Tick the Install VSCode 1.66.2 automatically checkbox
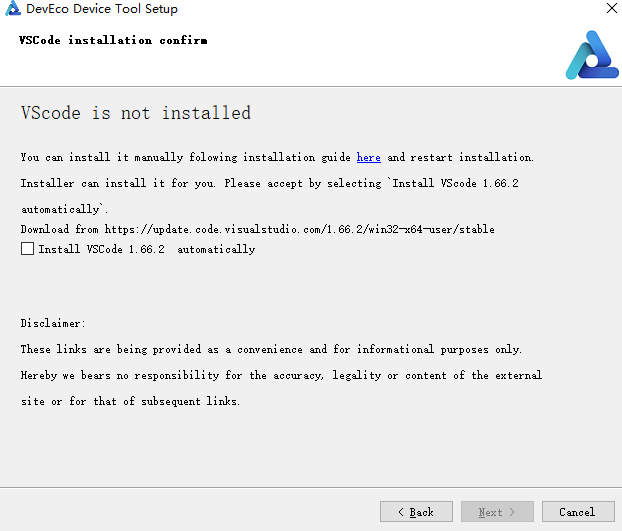Viewport: 622px width, 531px height. pyautogui.click(x=27, y=249)
